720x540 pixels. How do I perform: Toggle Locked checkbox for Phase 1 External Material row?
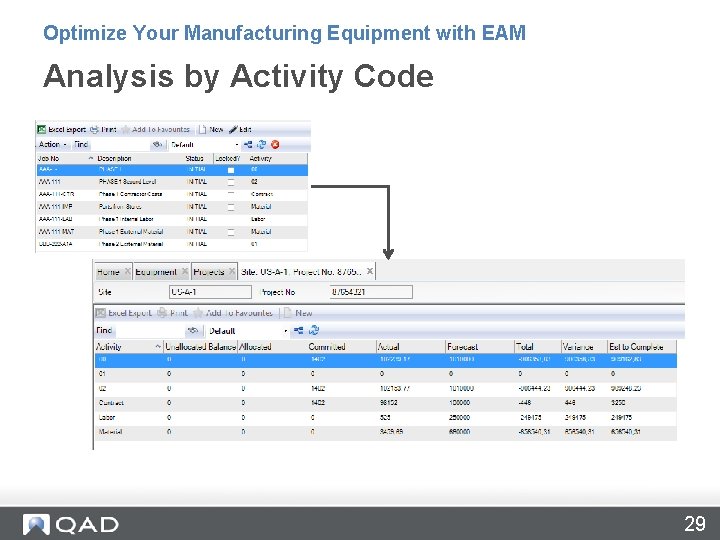(231, 232)
